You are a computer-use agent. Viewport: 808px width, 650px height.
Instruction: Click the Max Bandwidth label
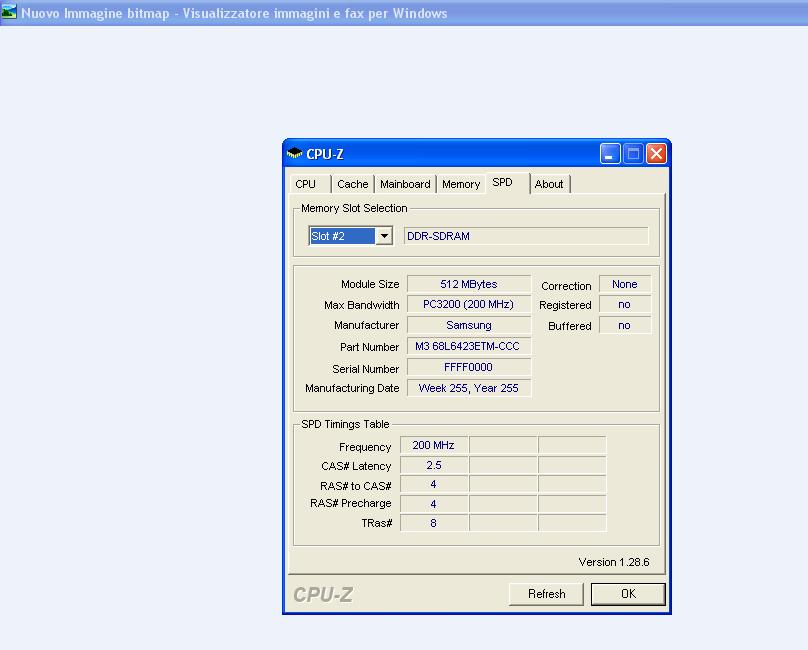[x=361, y=305]
